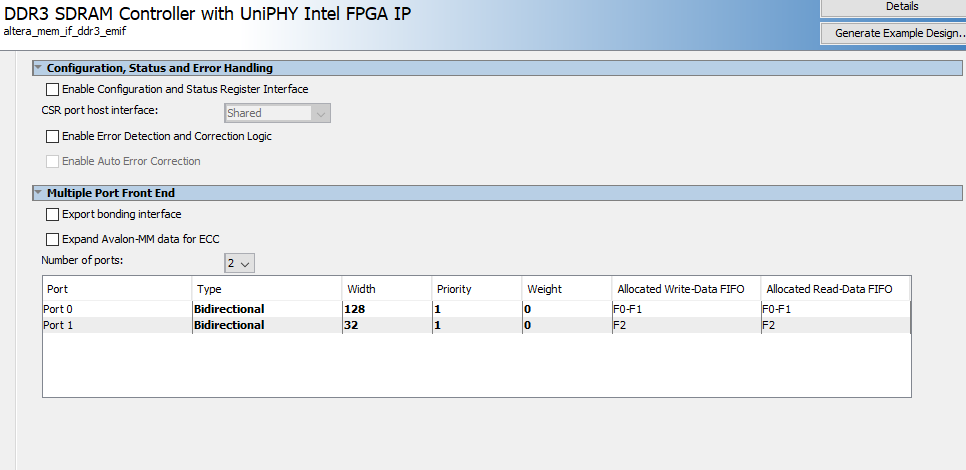Click Allocated Read-Data FIFO column header
Screen dimensions: 966x470
click(835, 289)
